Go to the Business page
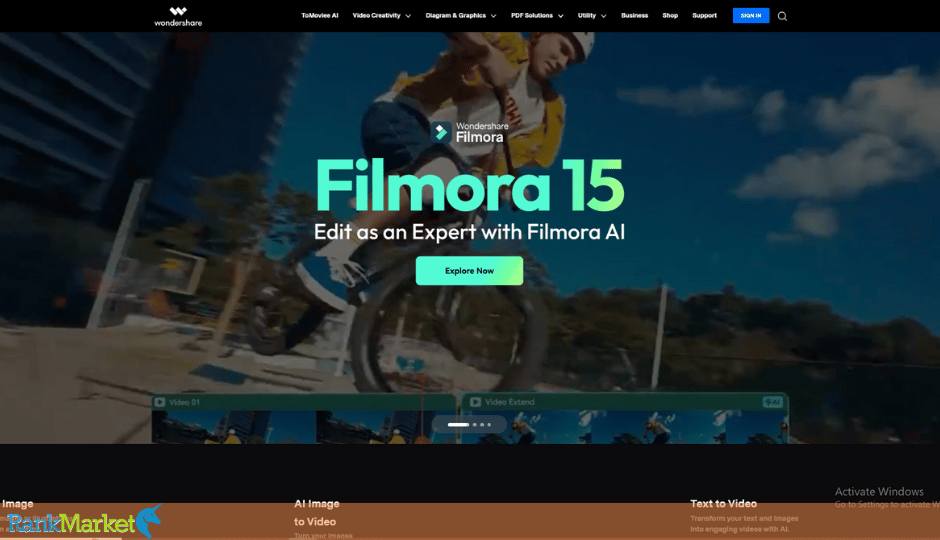Screen dimensions: 940x540 (x=634, y=16)
